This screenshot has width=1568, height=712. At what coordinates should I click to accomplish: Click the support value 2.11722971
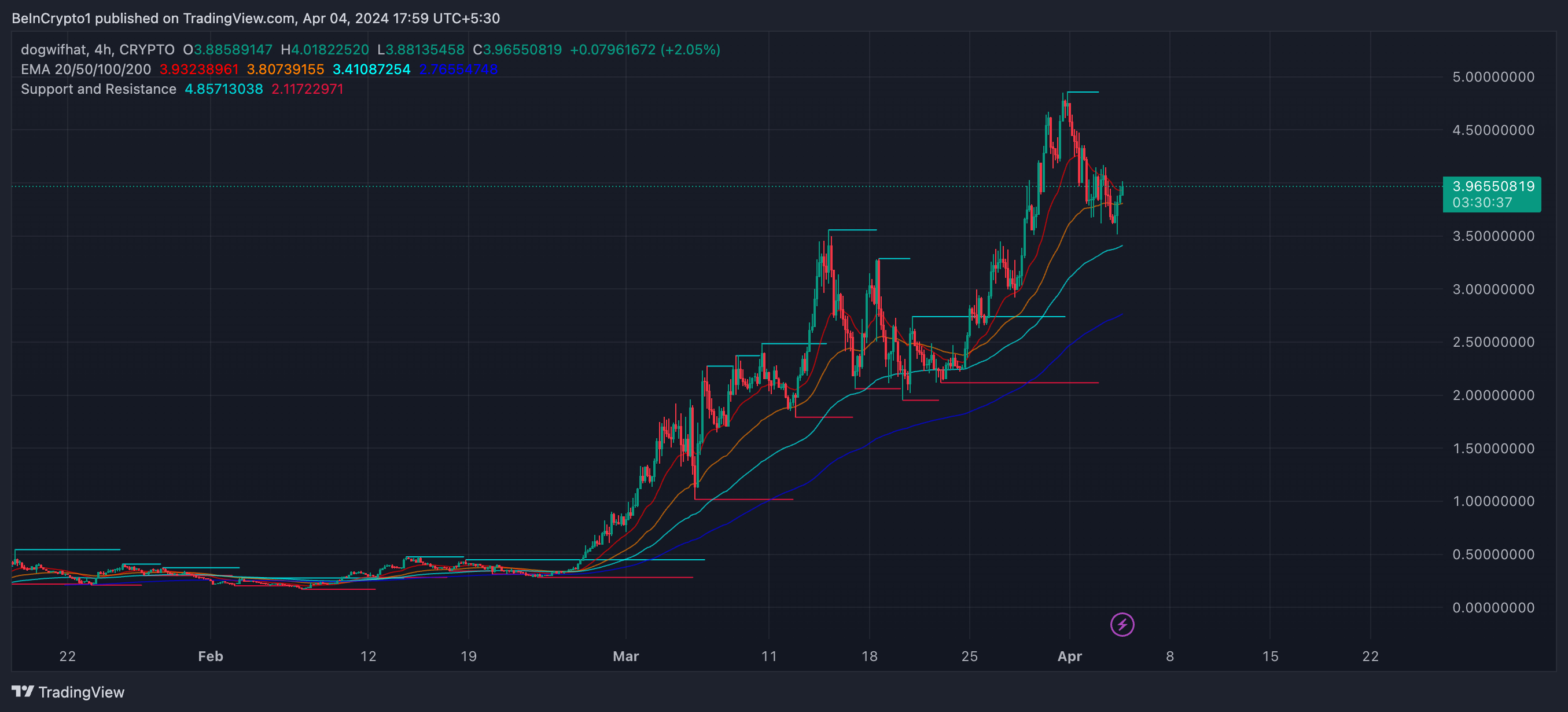(x=307, y=89)
